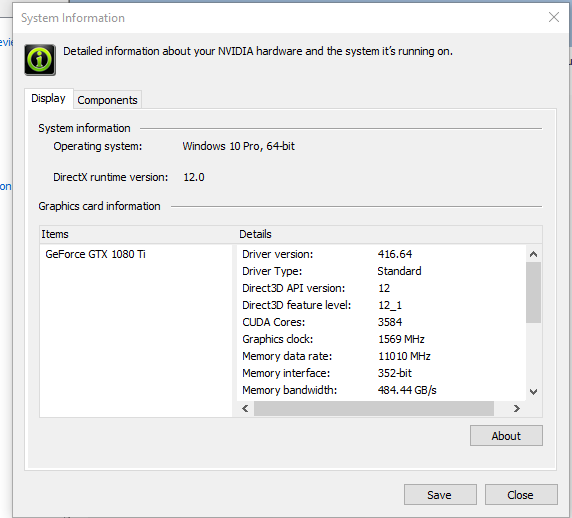Click the Graphics card information heading
This screenshot has width=572, height=518.
[99, 206]
